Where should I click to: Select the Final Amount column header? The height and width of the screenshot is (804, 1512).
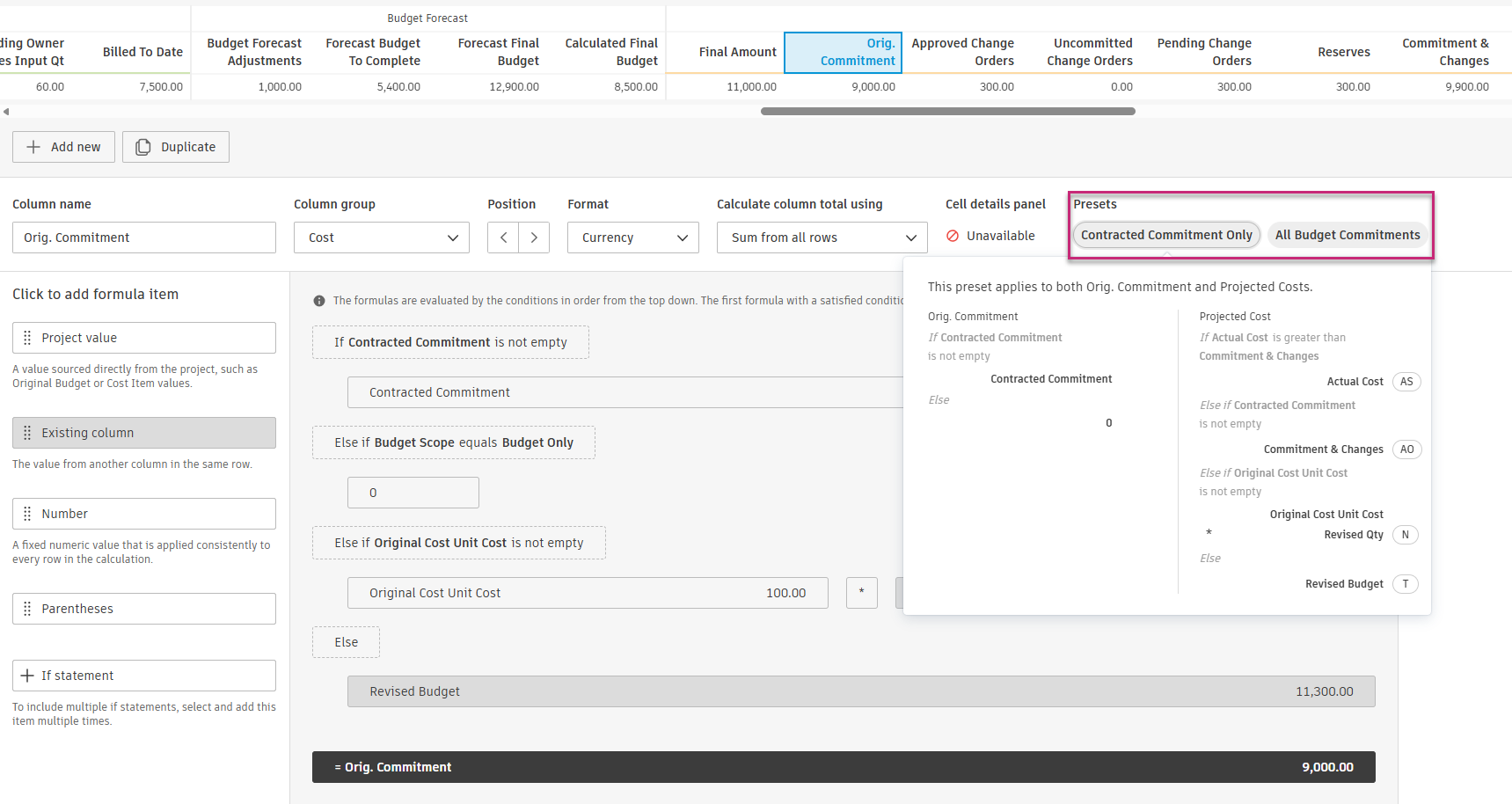(726, 52)
